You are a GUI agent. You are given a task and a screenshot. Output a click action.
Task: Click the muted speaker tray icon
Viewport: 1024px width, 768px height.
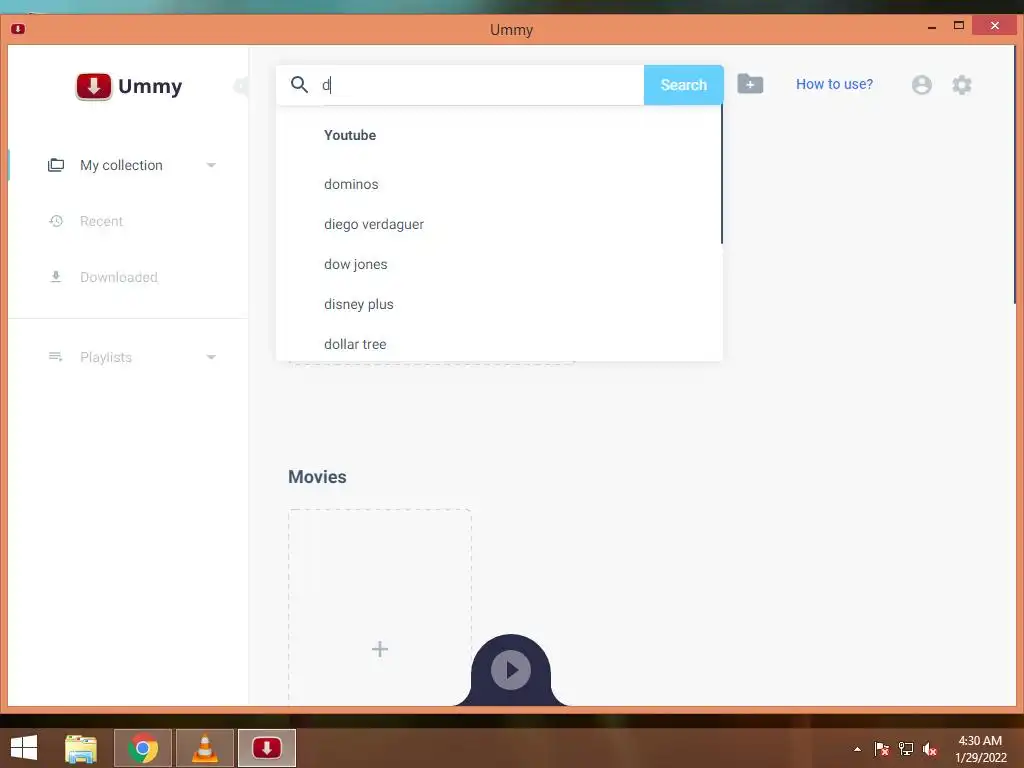tap(930, 749)
